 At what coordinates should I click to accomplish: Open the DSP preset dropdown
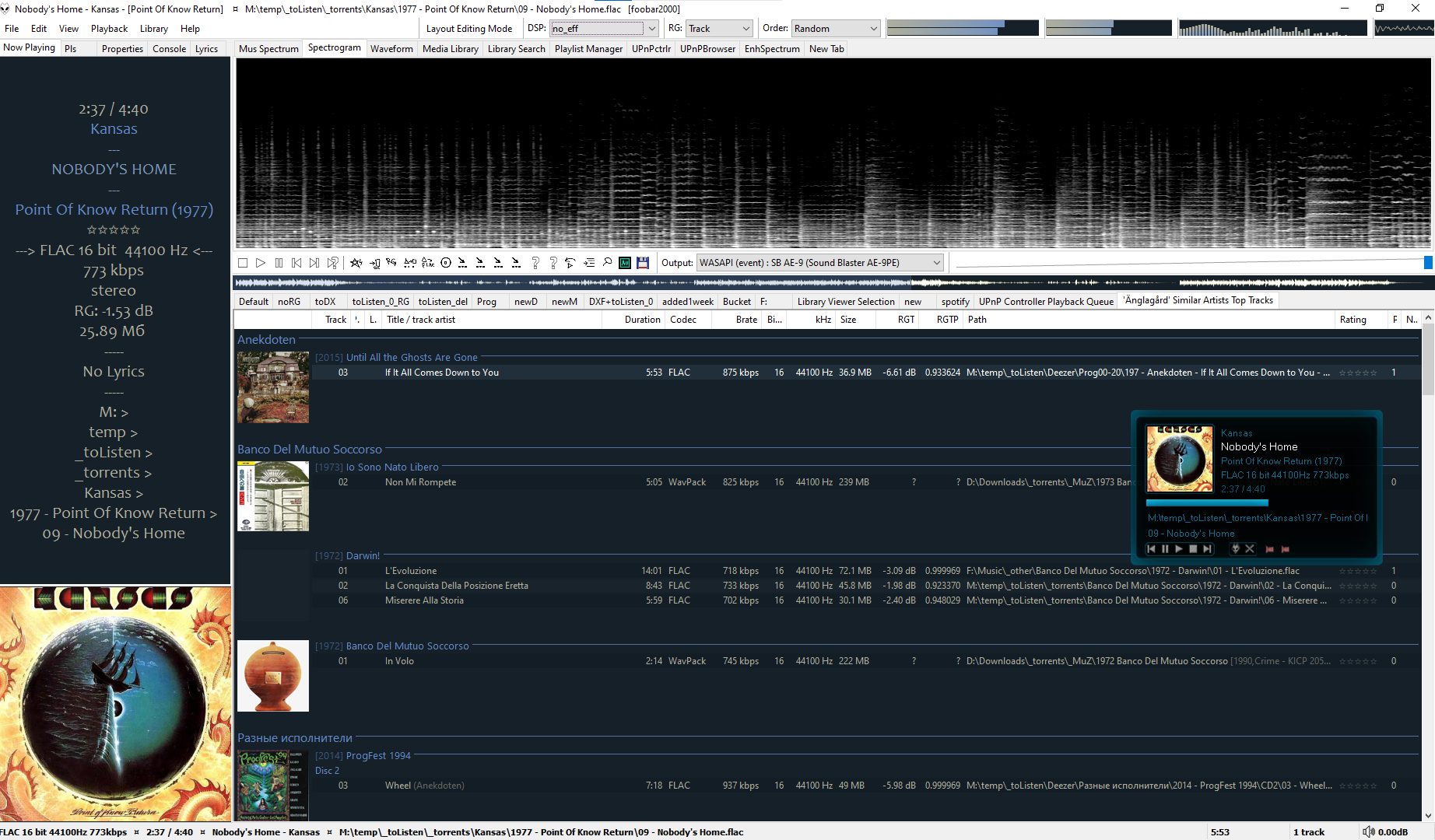(x=651, y=29)
